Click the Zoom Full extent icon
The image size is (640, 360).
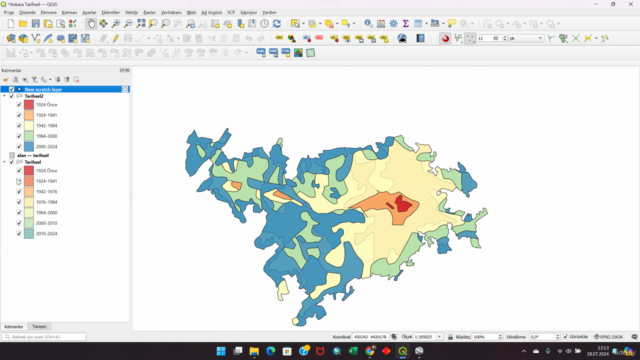[x=141, y=24]
